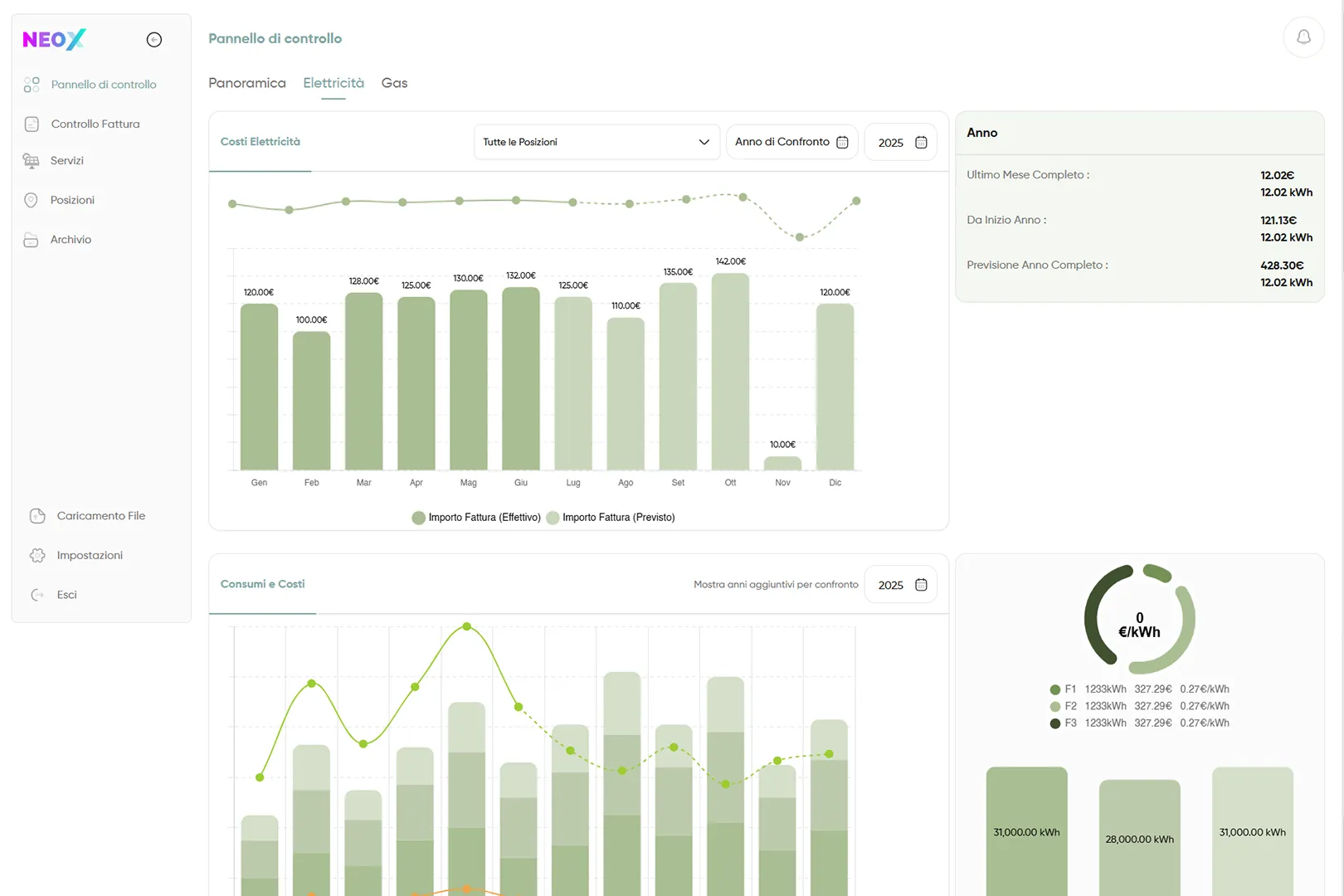The width and height of the screenshot is (1344, 896).
Task: Click the NEOX logo
Action: pyautogui.click(x=54, y=40)
